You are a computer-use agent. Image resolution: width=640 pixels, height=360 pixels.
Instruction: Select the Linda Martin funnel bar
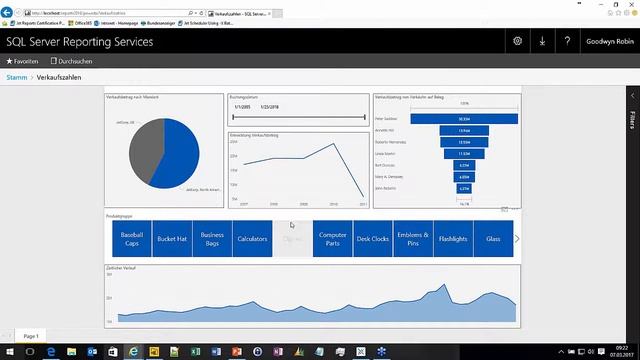[464, 154]
